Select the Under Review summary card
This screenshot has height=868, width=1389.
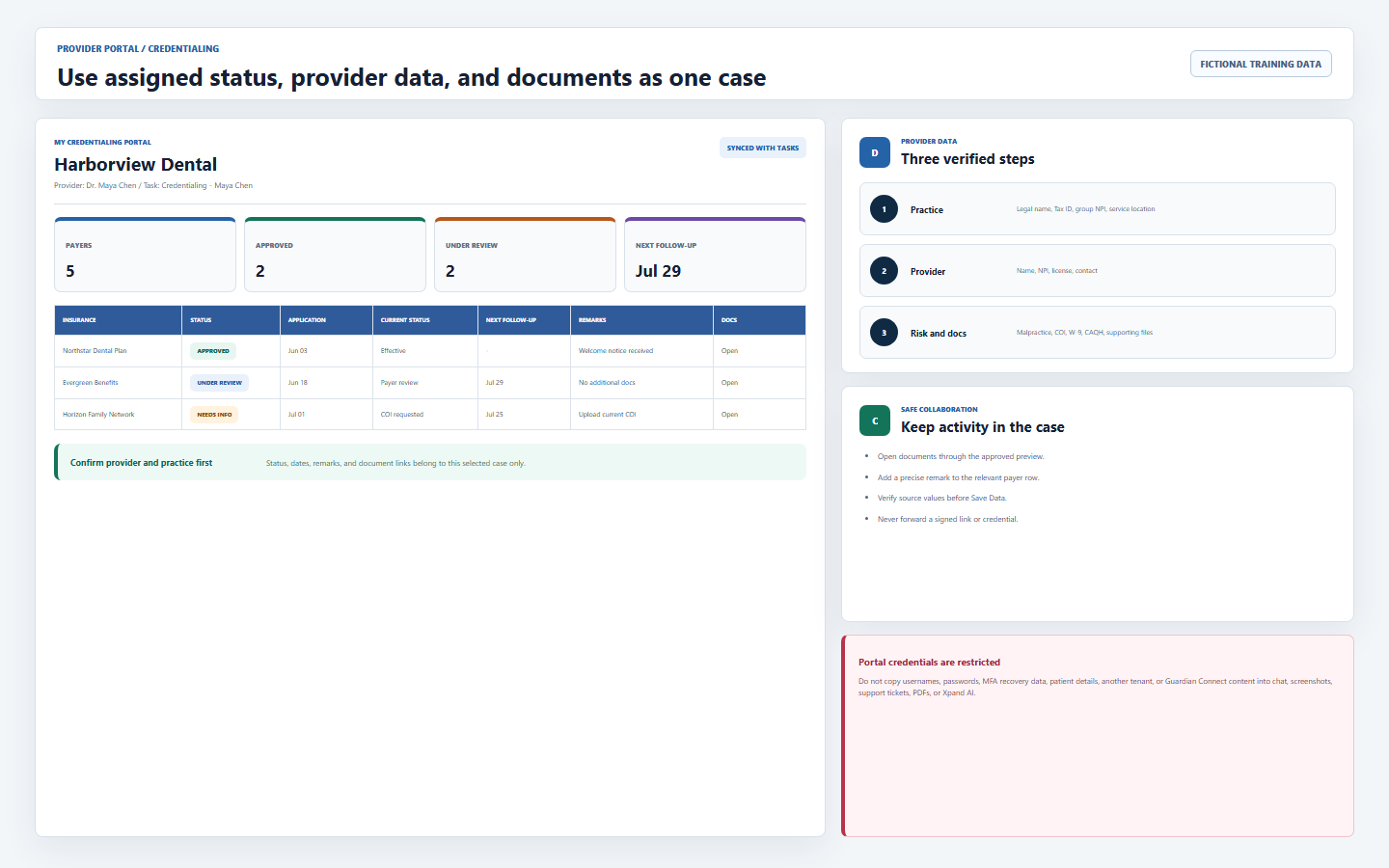[x=525, y=255]
